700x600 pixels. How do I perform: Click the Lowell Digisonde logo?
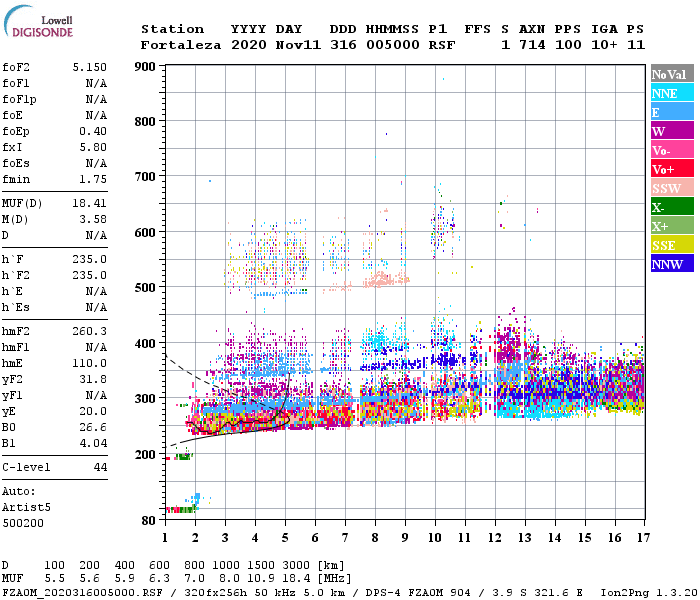click(x=38, y=21)
